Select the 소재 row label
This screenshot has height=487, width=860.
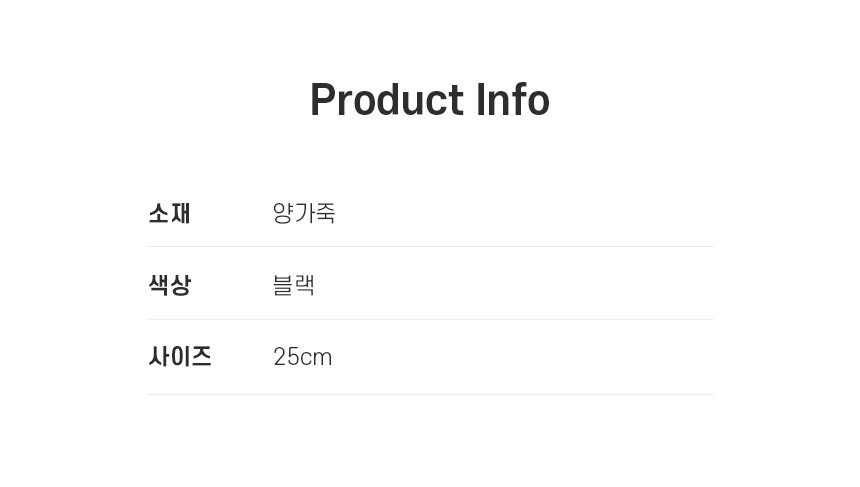pyautogui.click(x=169, y=213)
